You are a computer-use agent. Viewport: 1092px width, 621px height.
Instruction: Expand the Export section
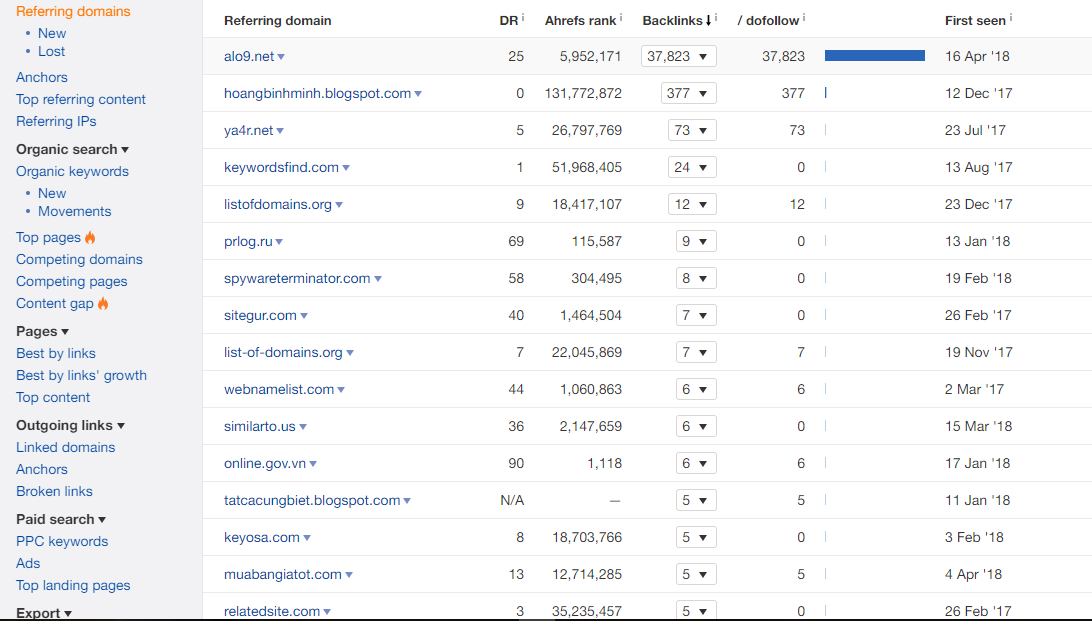[44, 613]
